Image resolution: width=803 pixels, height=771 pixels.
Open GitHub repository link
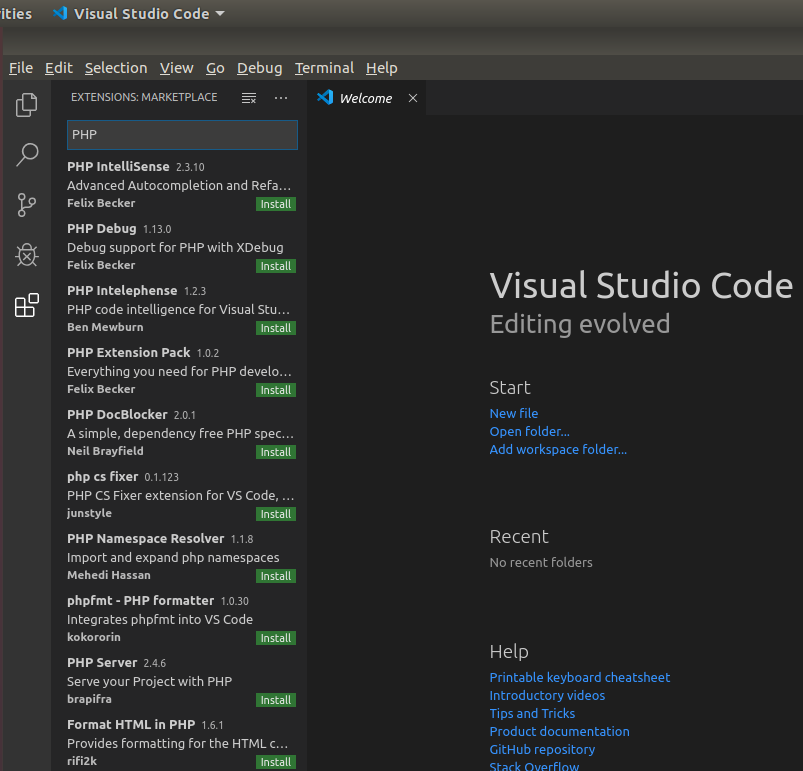pos(542,749)
